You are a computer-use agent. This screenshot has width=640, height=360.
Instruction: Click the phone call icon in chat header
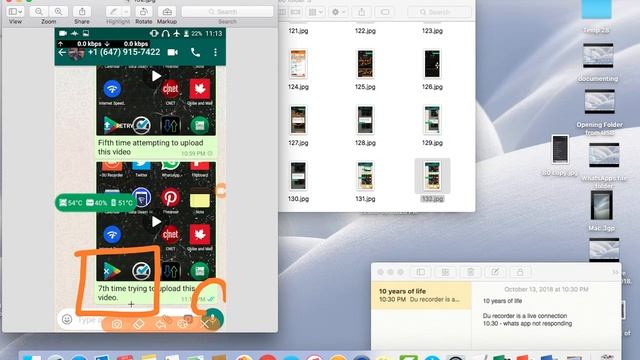click(x=196, y=52)
